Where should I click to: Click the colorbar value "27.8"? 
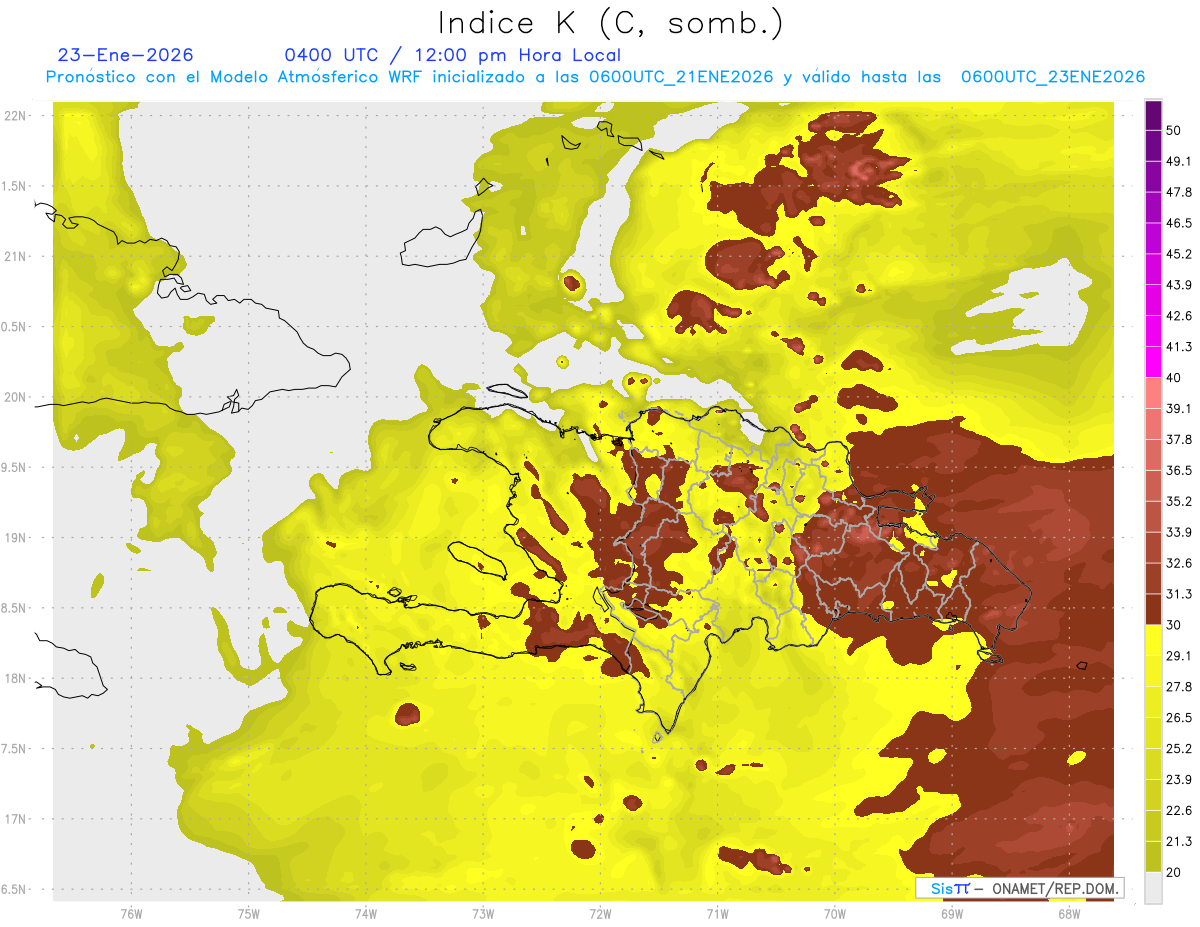tap(1179, 686)
